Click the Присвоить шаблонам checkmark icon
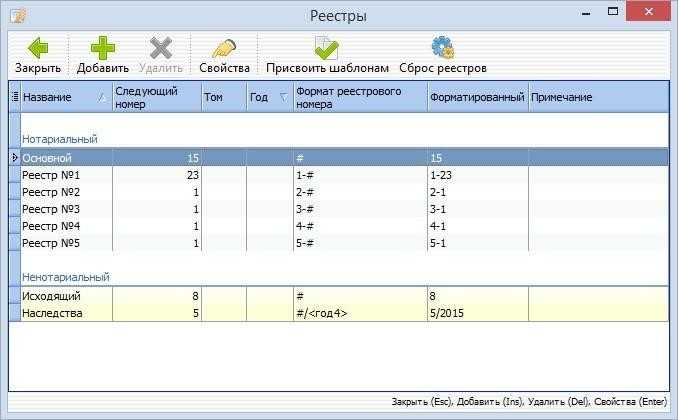This screenshot has width=678, height=420. pyautogui.click(x=326, y=48)
